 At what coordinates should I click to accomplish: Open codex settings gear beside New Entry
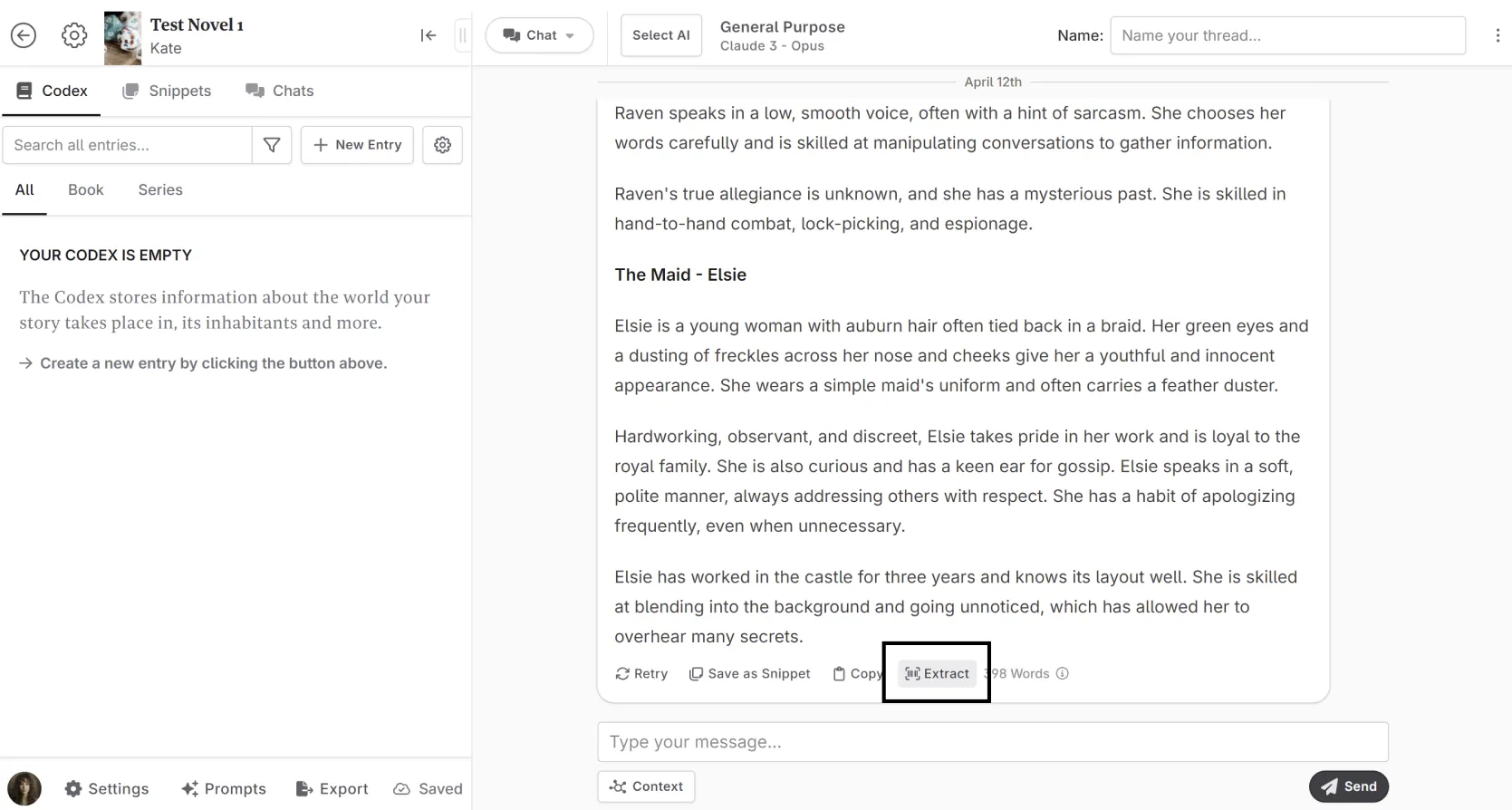(442, 145)
